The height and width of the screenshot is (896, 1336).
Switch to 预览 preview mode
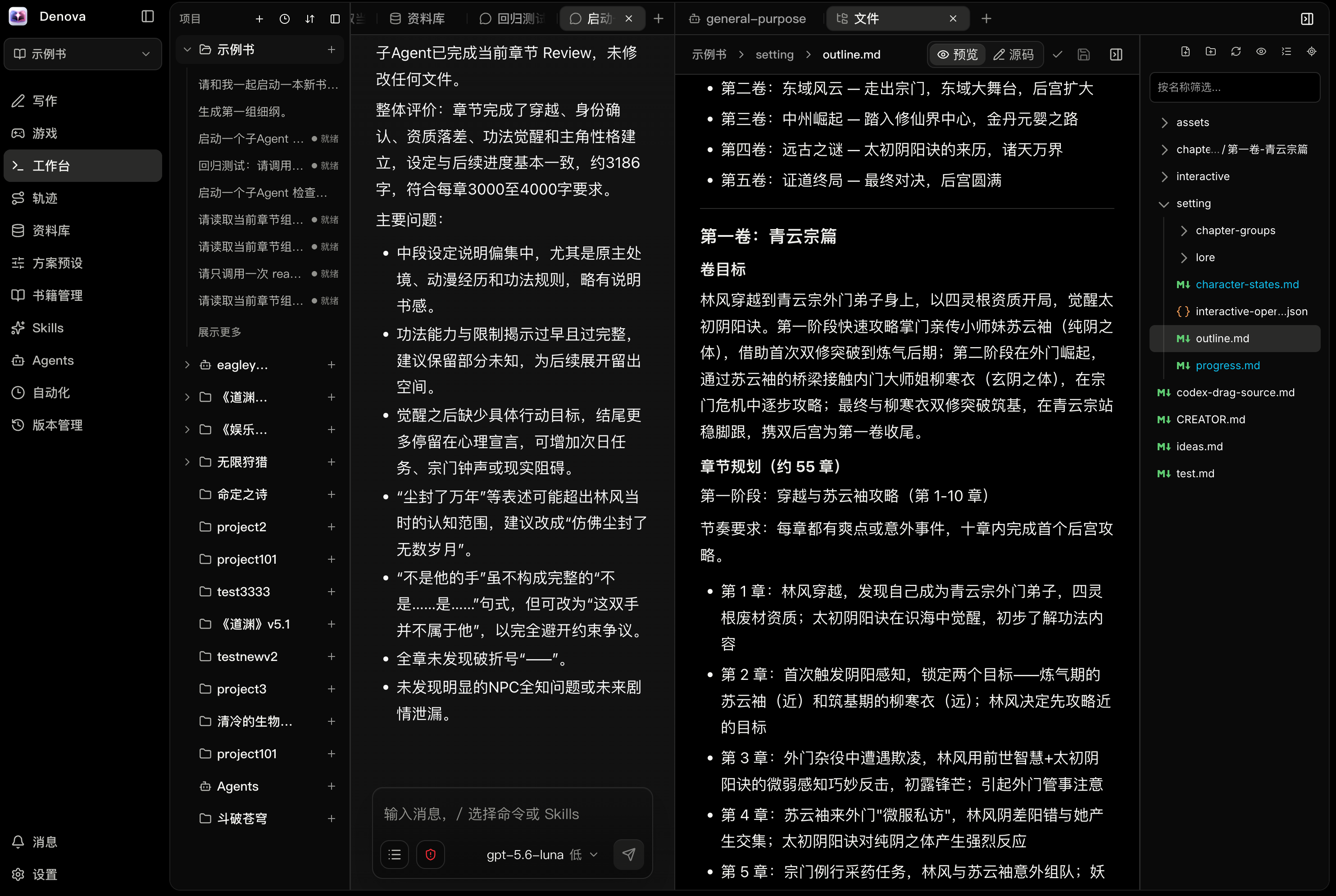coord(958,54)
